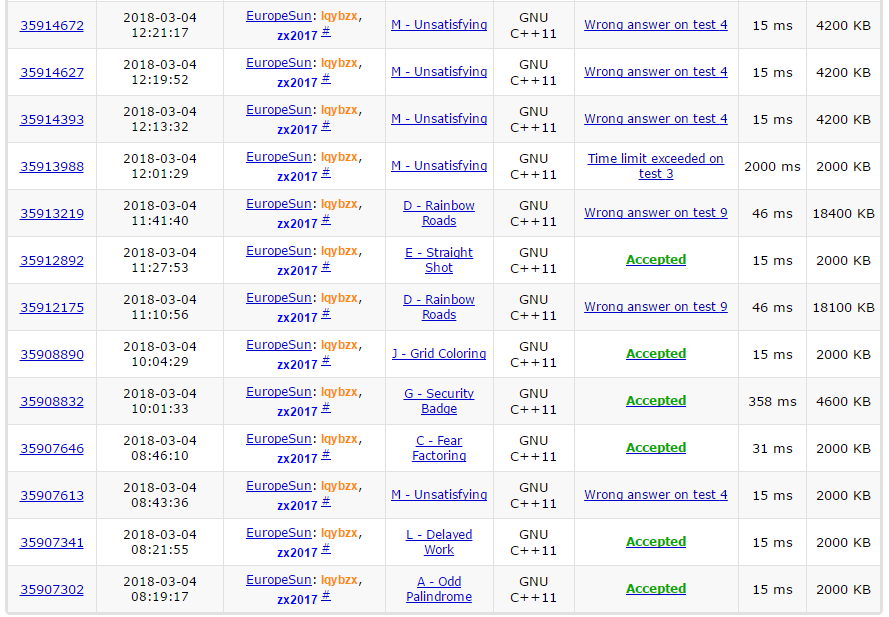Click the # icon in submission 35914672 row
Screen dimensions: 889x617
tap(326, 33)
